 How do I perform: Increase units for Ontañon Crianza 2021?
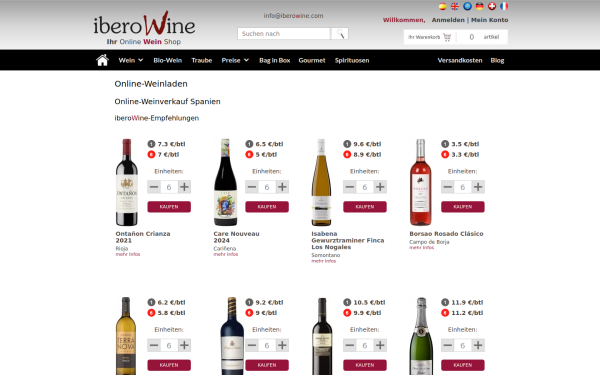(184, 187)
